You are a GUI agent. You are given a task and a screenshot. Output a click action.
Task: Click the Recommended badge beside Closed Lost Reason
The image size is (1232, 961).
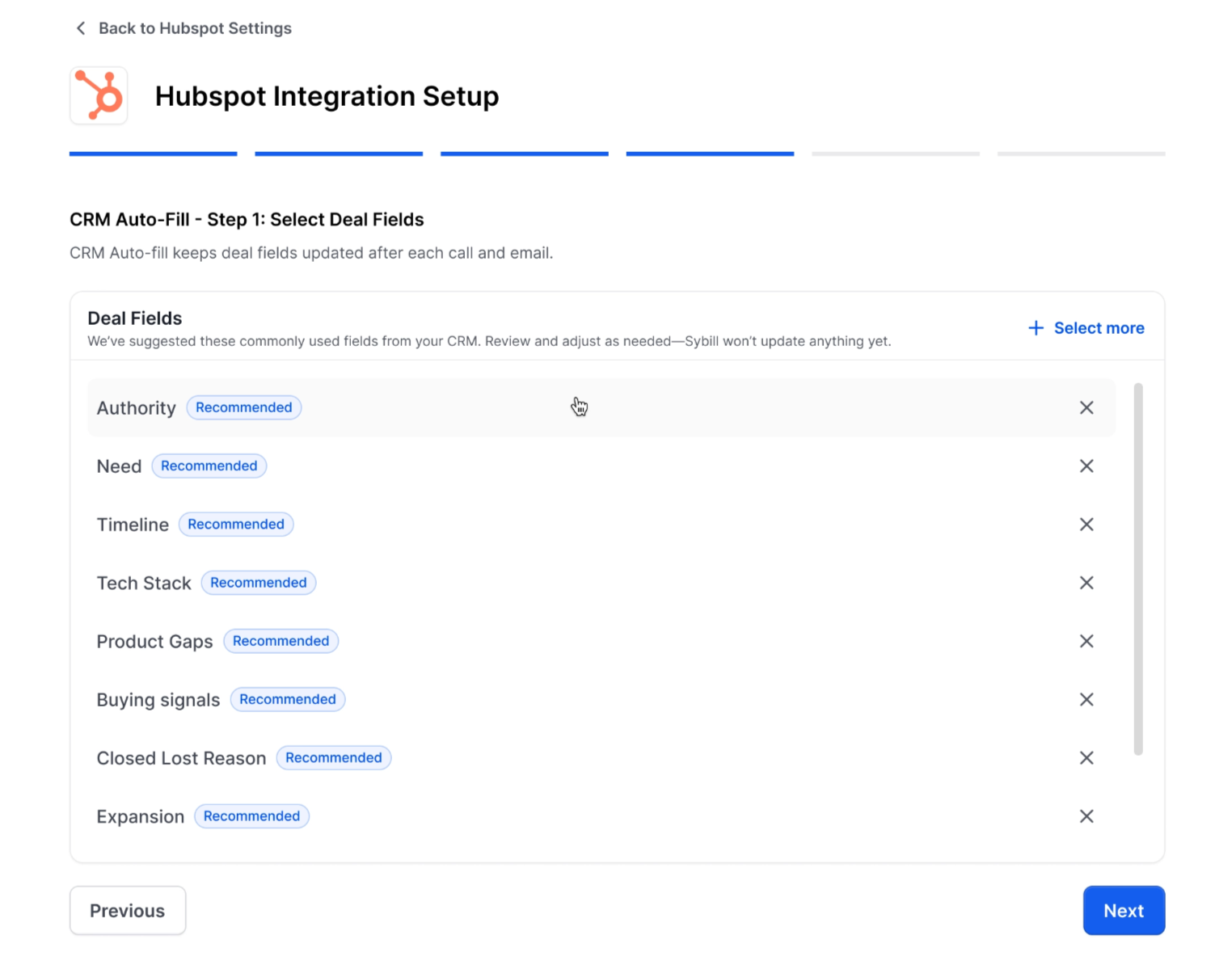[x=334, y=757]
